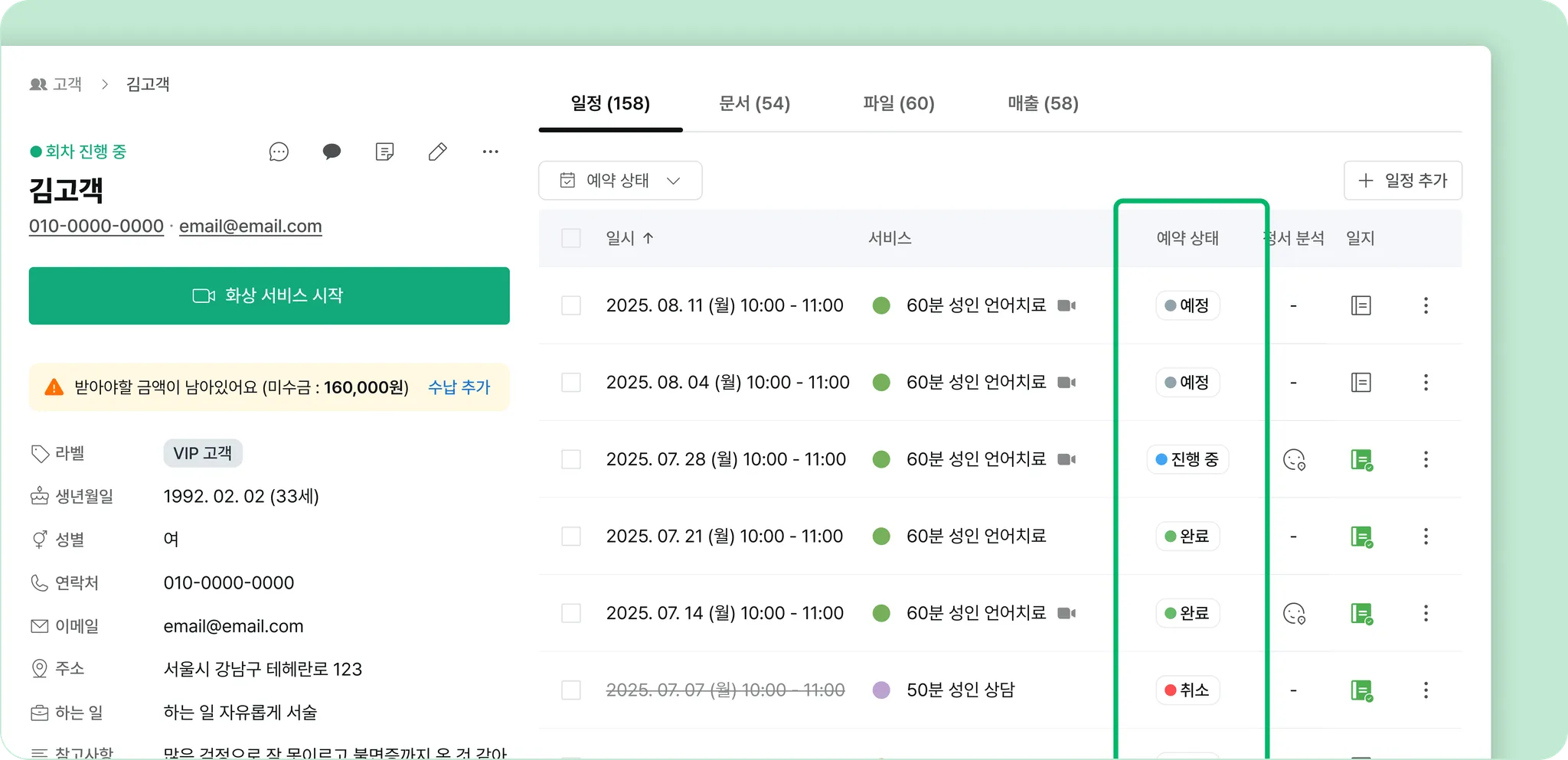Click green service dot on 2025. 07. 21 row
The width and height of the screenshot is (1568, 760).
[x=881, y=536]
